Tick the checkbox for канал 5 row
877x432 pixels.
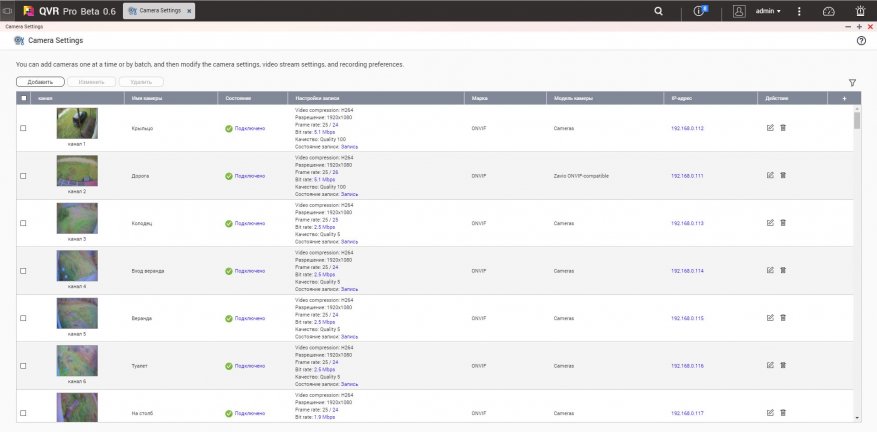(23, 318)
